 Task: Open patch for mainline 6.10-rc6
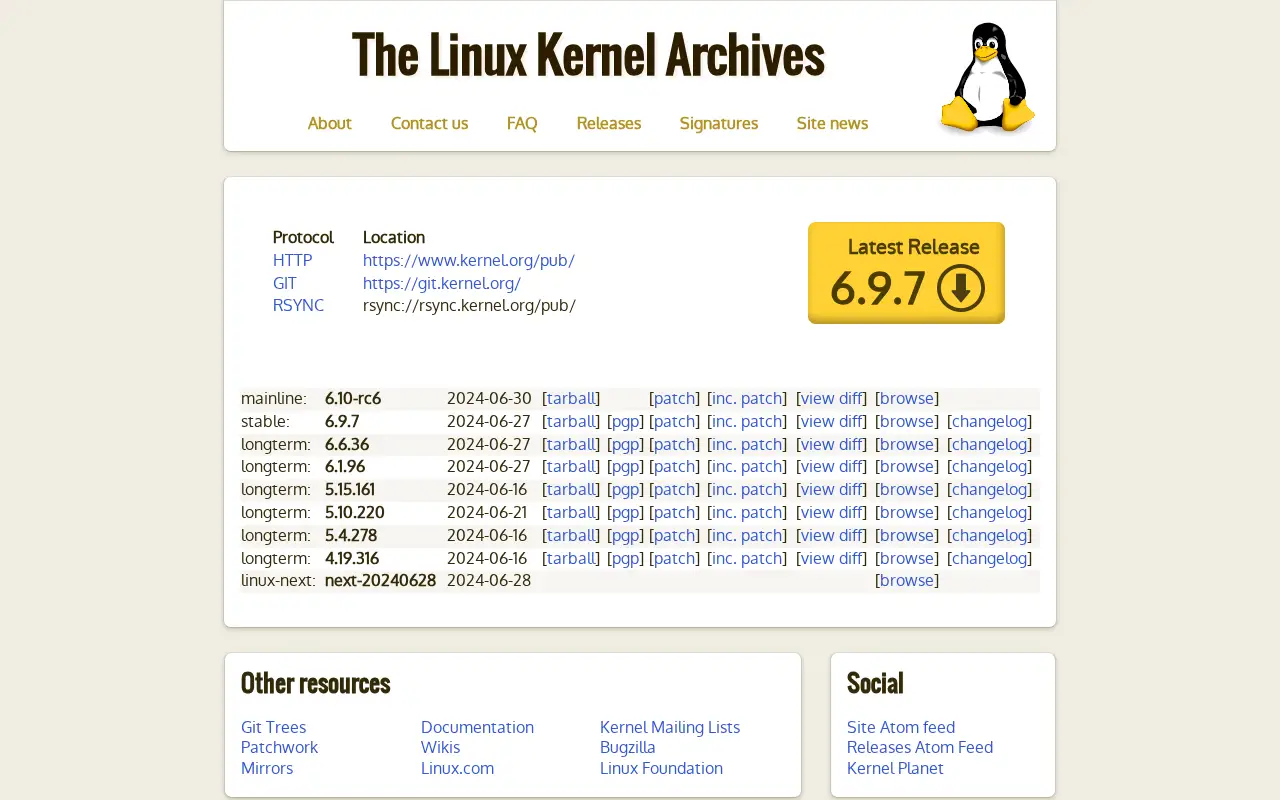[x=674, y=398]
